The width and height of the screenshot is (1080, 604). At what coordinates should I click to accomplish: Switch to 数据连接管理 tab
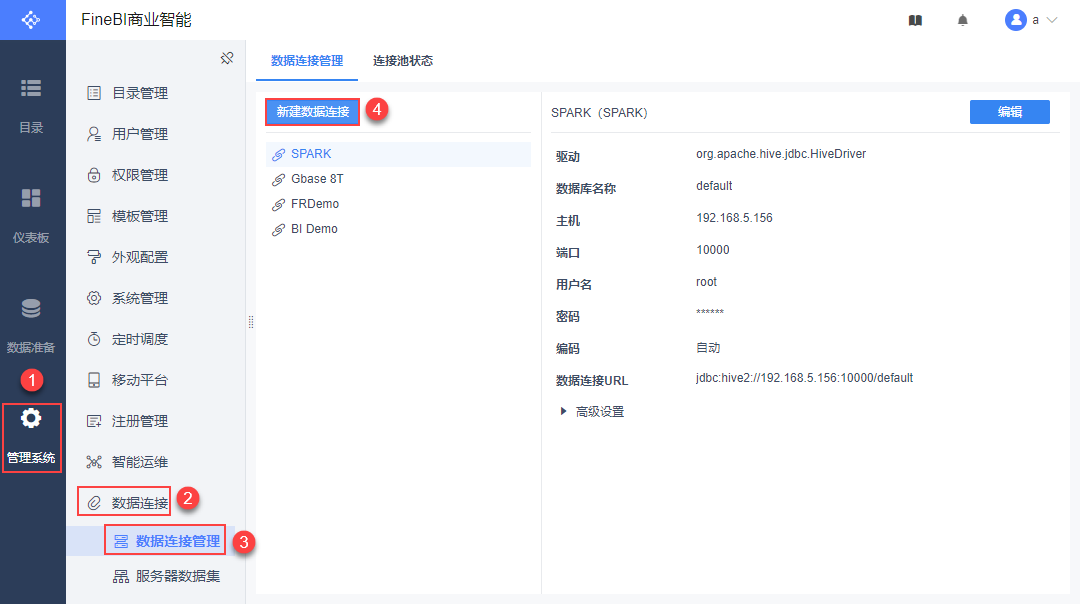click(x=307, y=61)
